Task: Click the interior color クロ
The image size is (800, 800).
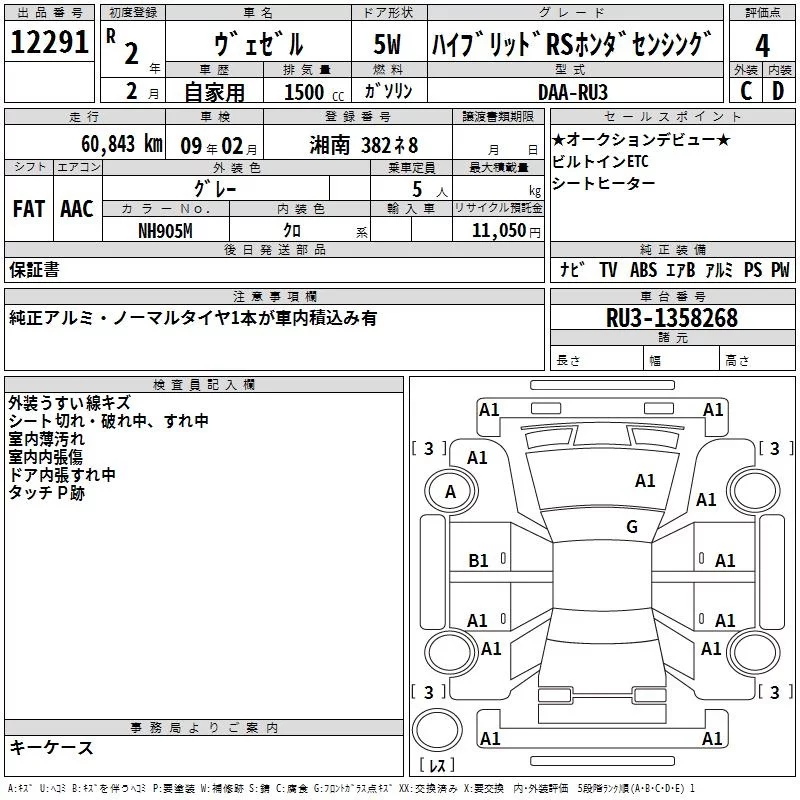Action: click(292, 231)
